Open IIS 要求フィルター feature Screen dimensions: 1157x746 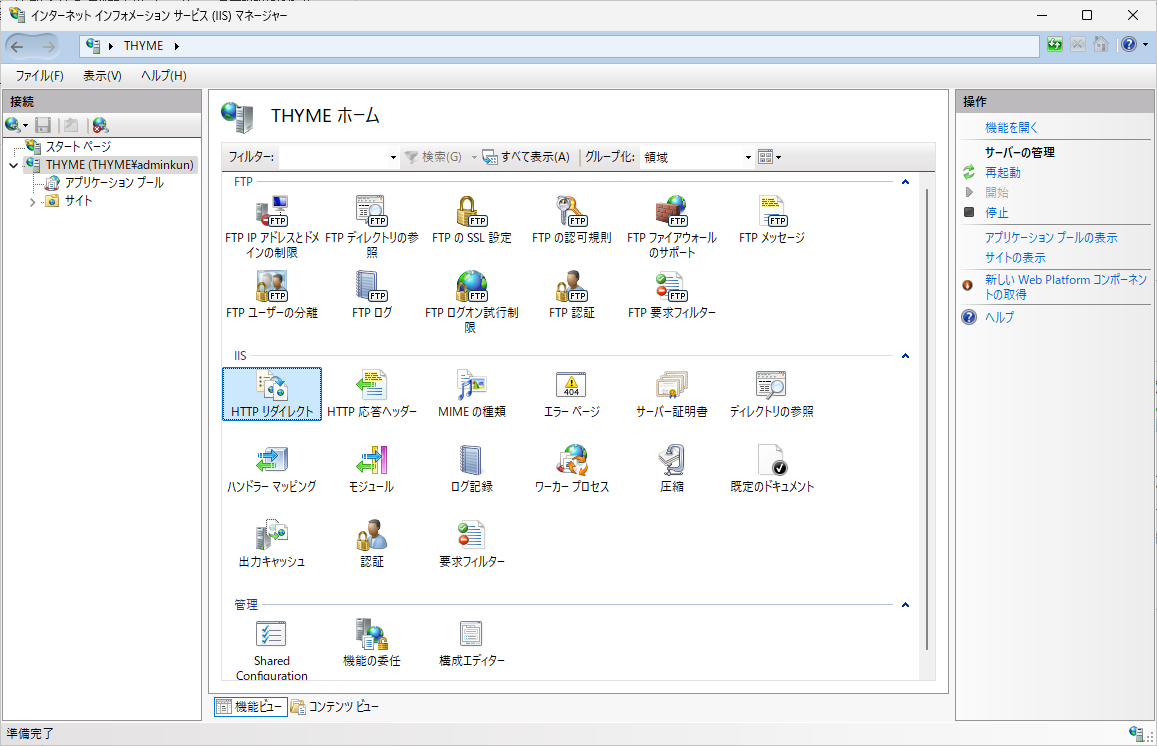click(472, 545)
